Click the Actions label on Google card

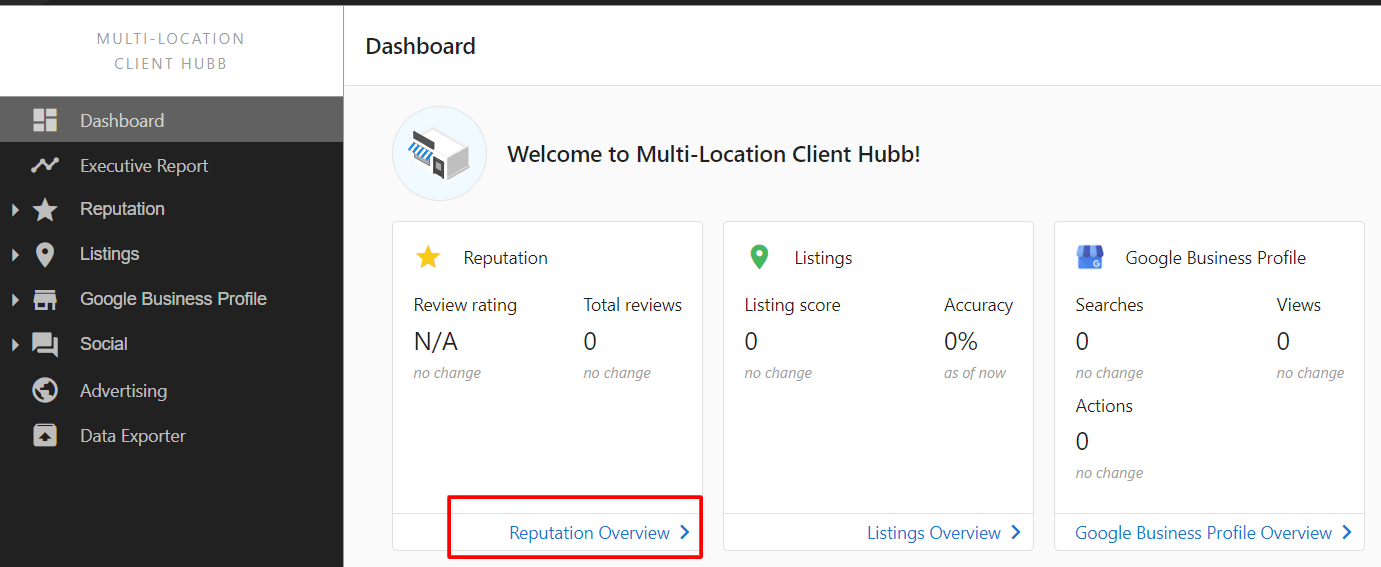pos(1104,406)
